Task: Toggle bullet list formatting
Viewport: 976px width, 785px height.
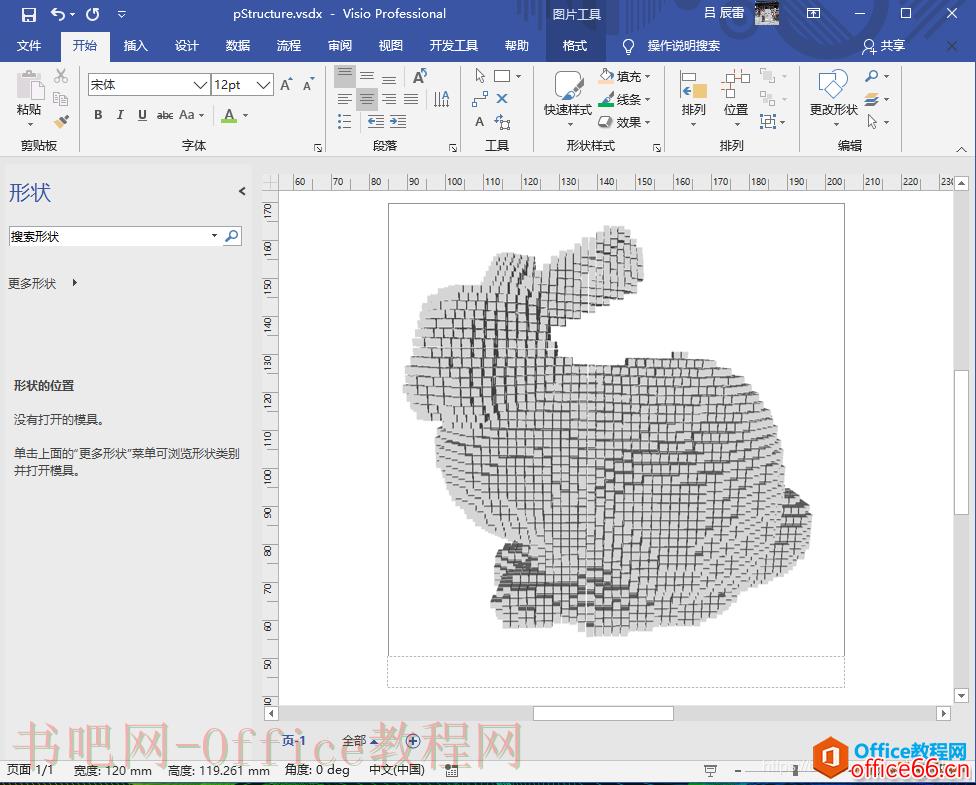Action: 344,121
